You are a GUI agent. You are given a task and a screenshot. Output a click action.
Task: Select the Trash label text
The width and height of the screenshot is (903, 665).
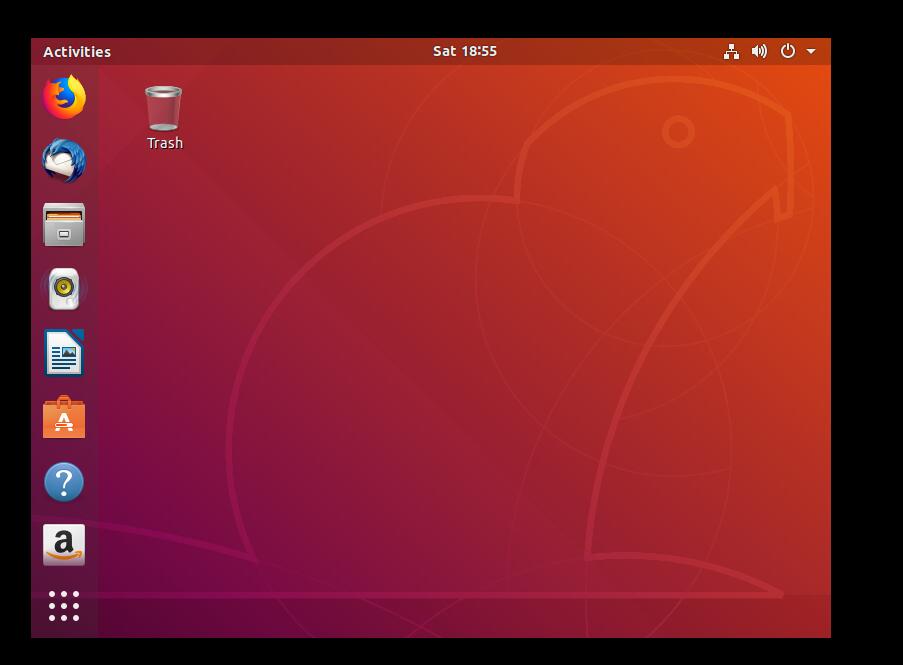(165, 143)
